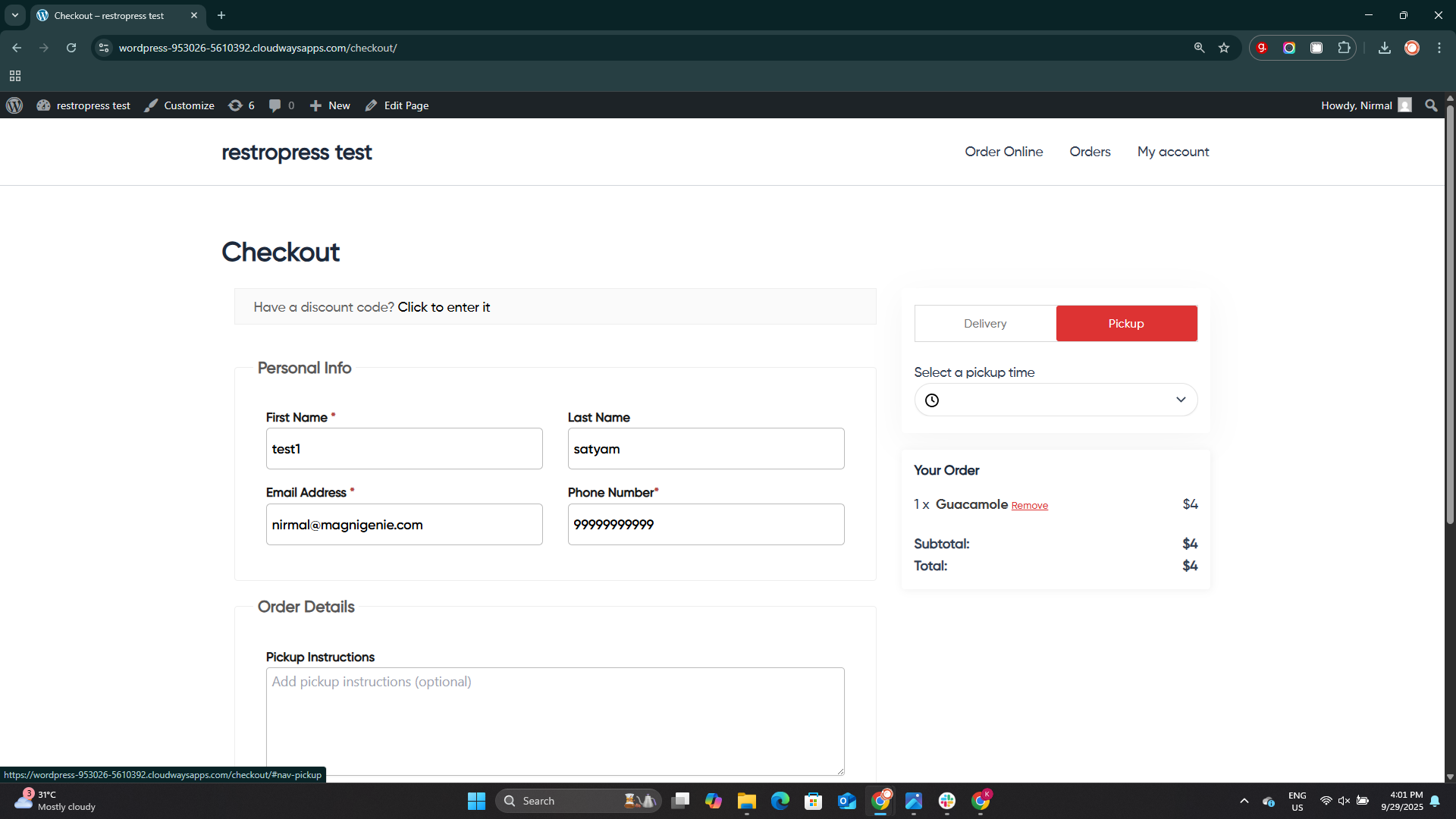The image size is (1456, 819).
Task: Click the discount code entry link
Action: pos(444,306)
